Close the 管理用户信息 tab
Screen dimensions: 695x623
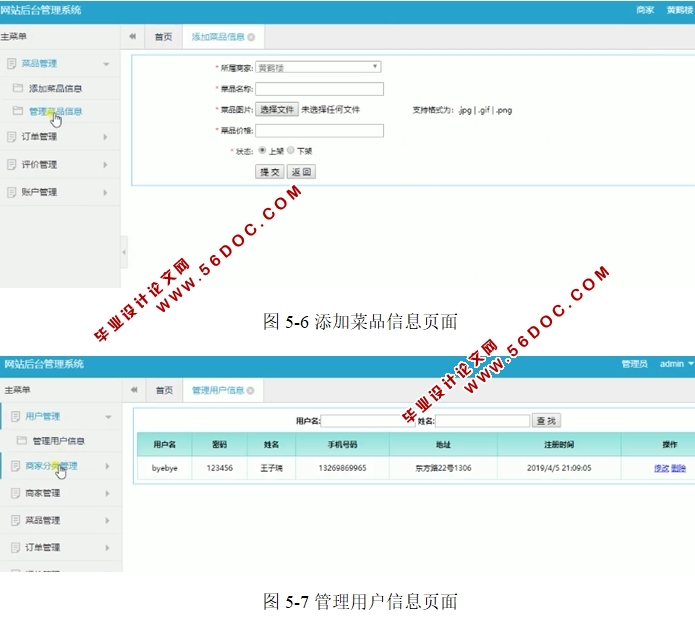point(250,390)
